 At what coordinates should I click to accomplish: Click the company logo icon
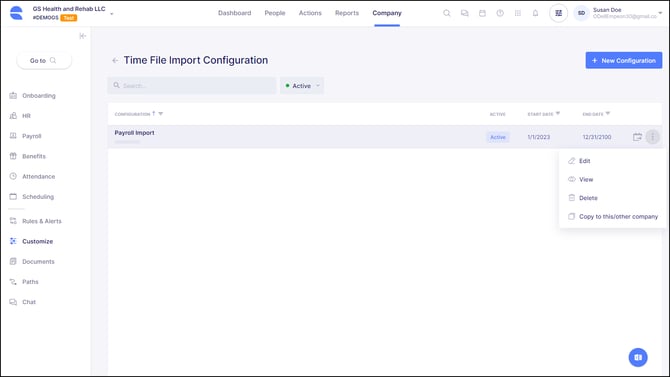16,13
